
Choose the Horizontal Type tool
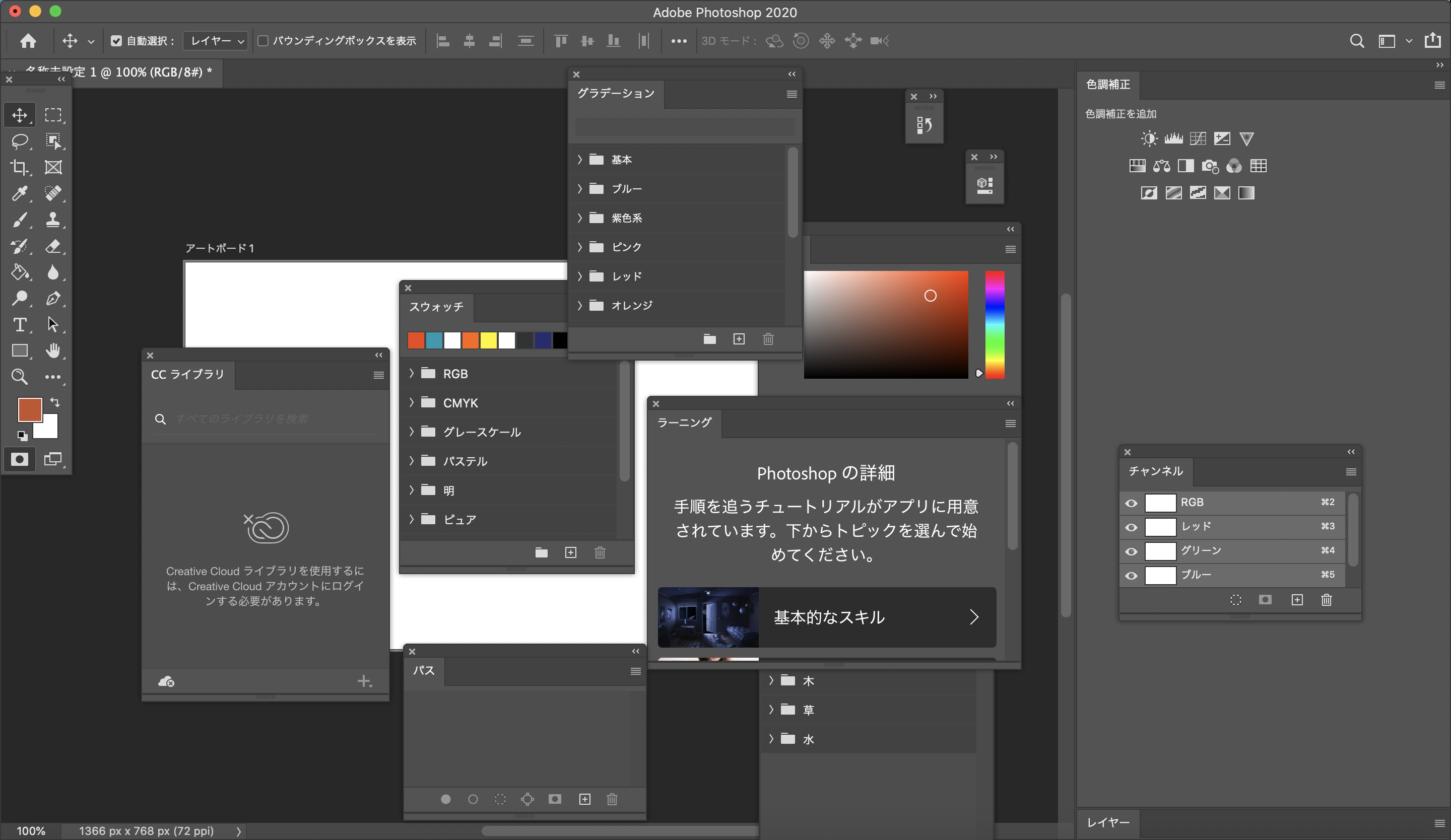tap(20, 324)
